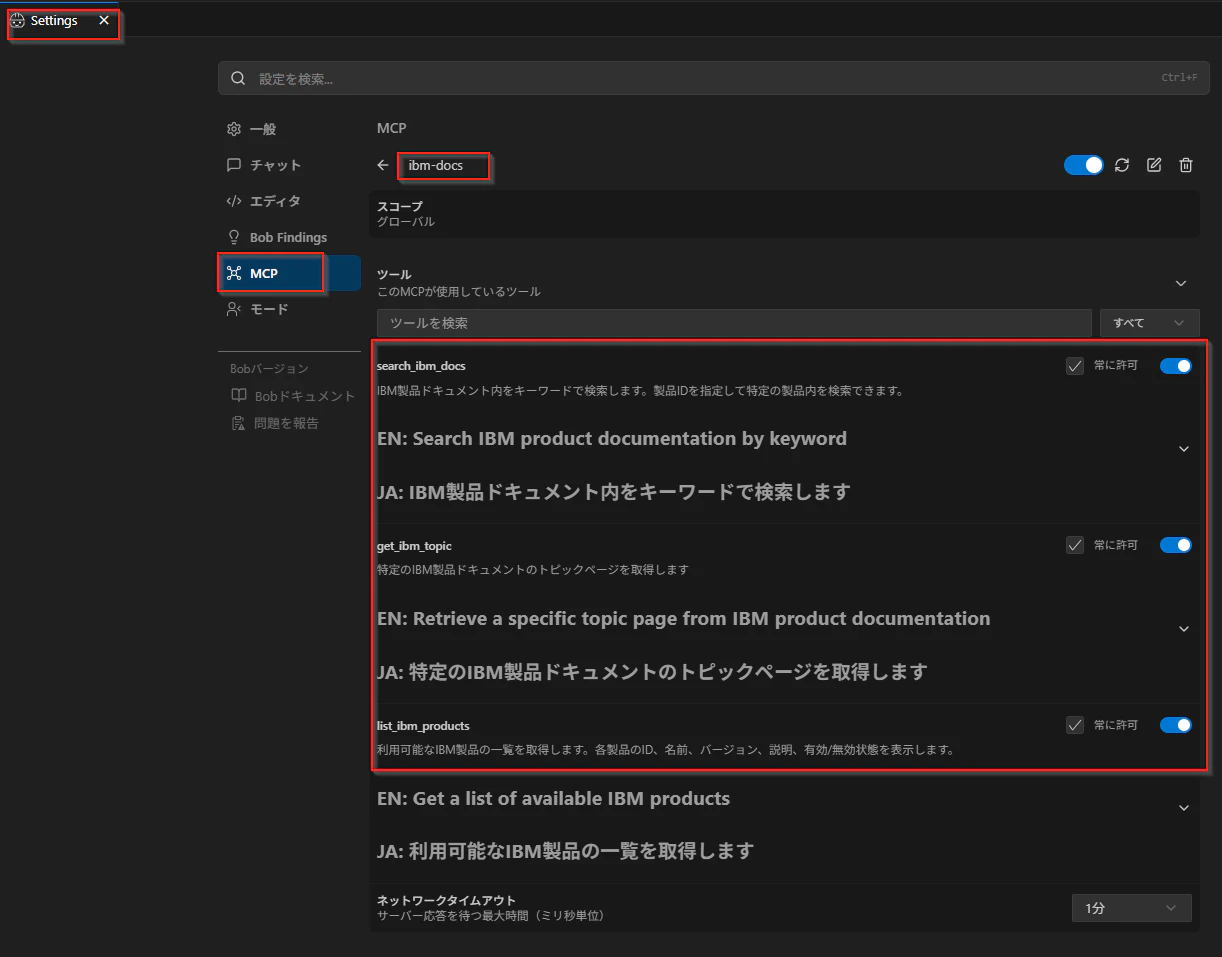Close the Settings tab
Image resolution: width=1222 pixels, height=957 pixels.
[104, 20]
